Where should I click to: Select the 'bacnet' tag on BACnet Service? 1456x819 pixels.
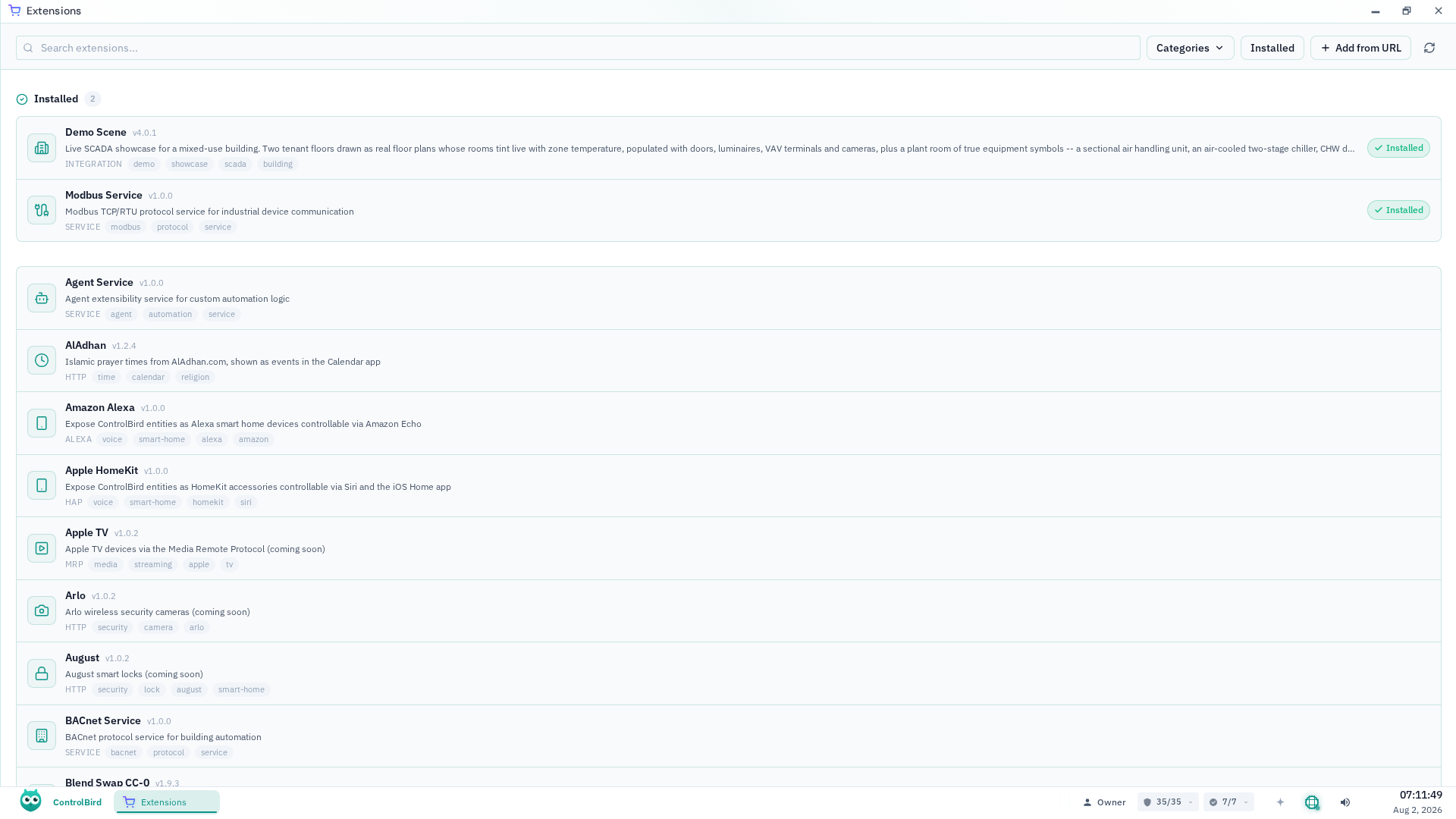tap(124, 752)
